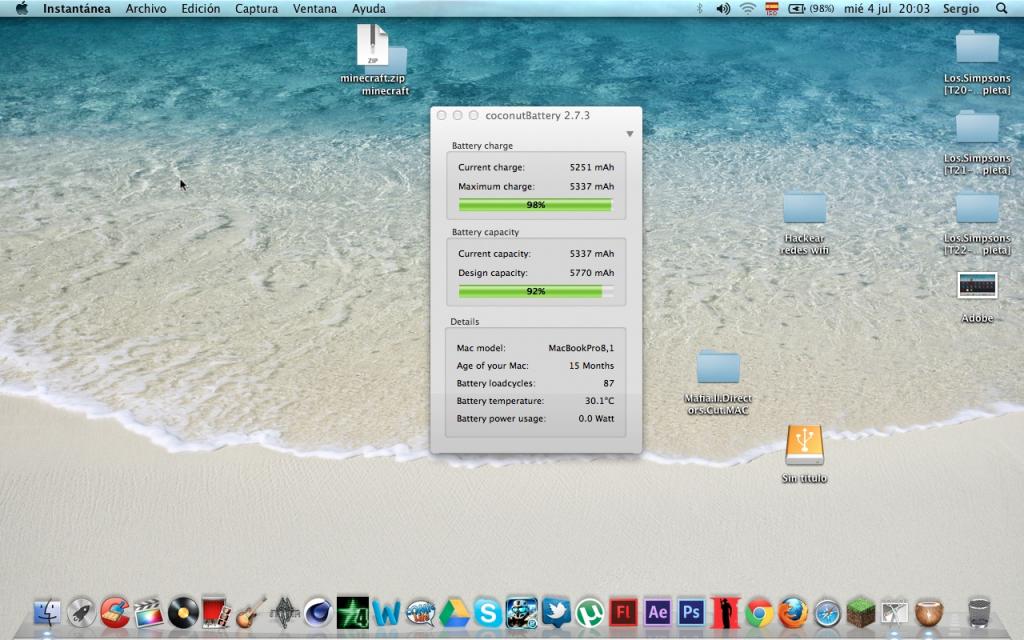This screenshot has width=1024, height=640.
Task: Open Finder from the dock
Action: pos(47,613)
